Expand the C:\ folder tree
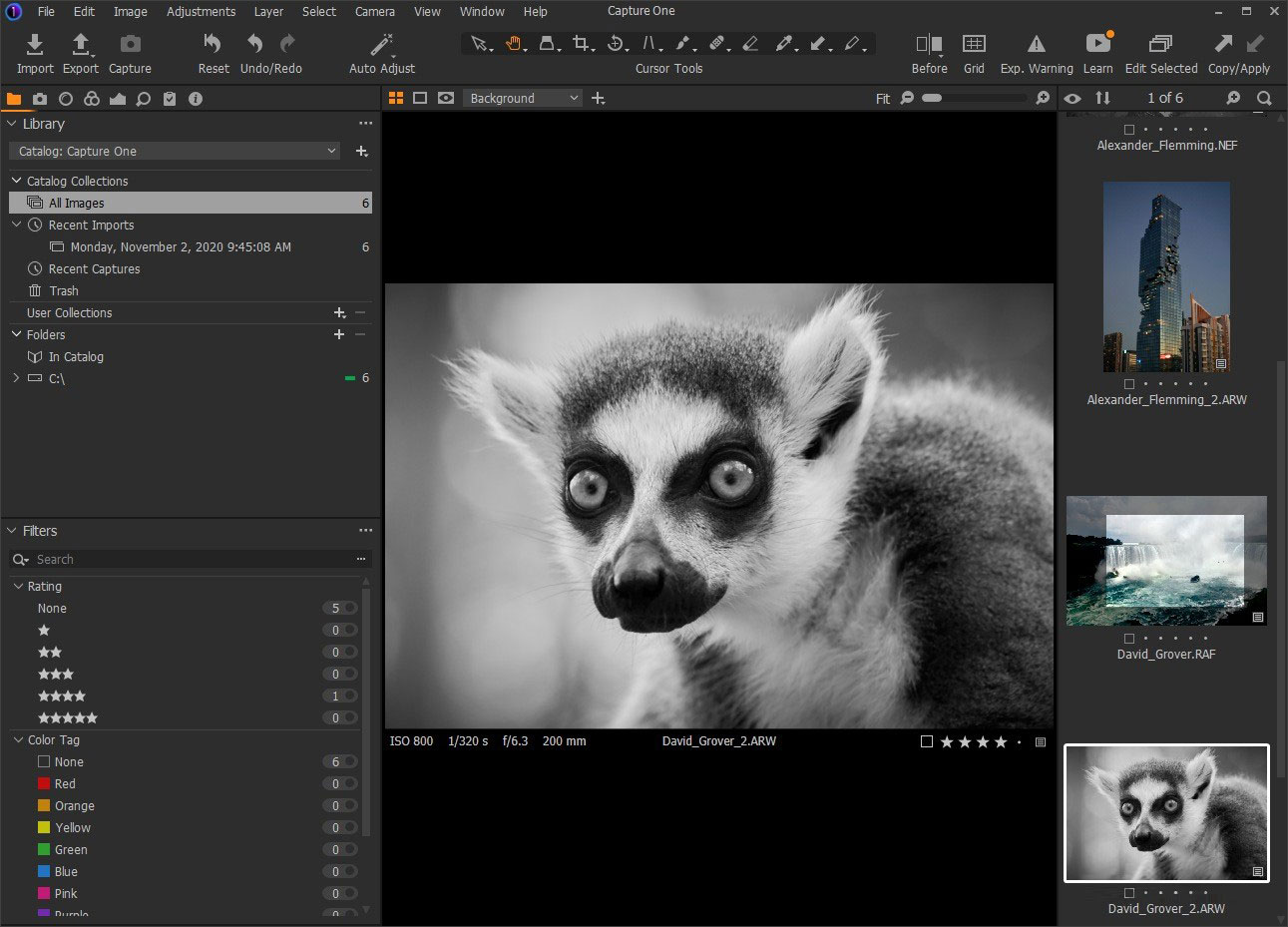Image resolution: width=1288 pixels, height=927 pixels. (16, 378)
